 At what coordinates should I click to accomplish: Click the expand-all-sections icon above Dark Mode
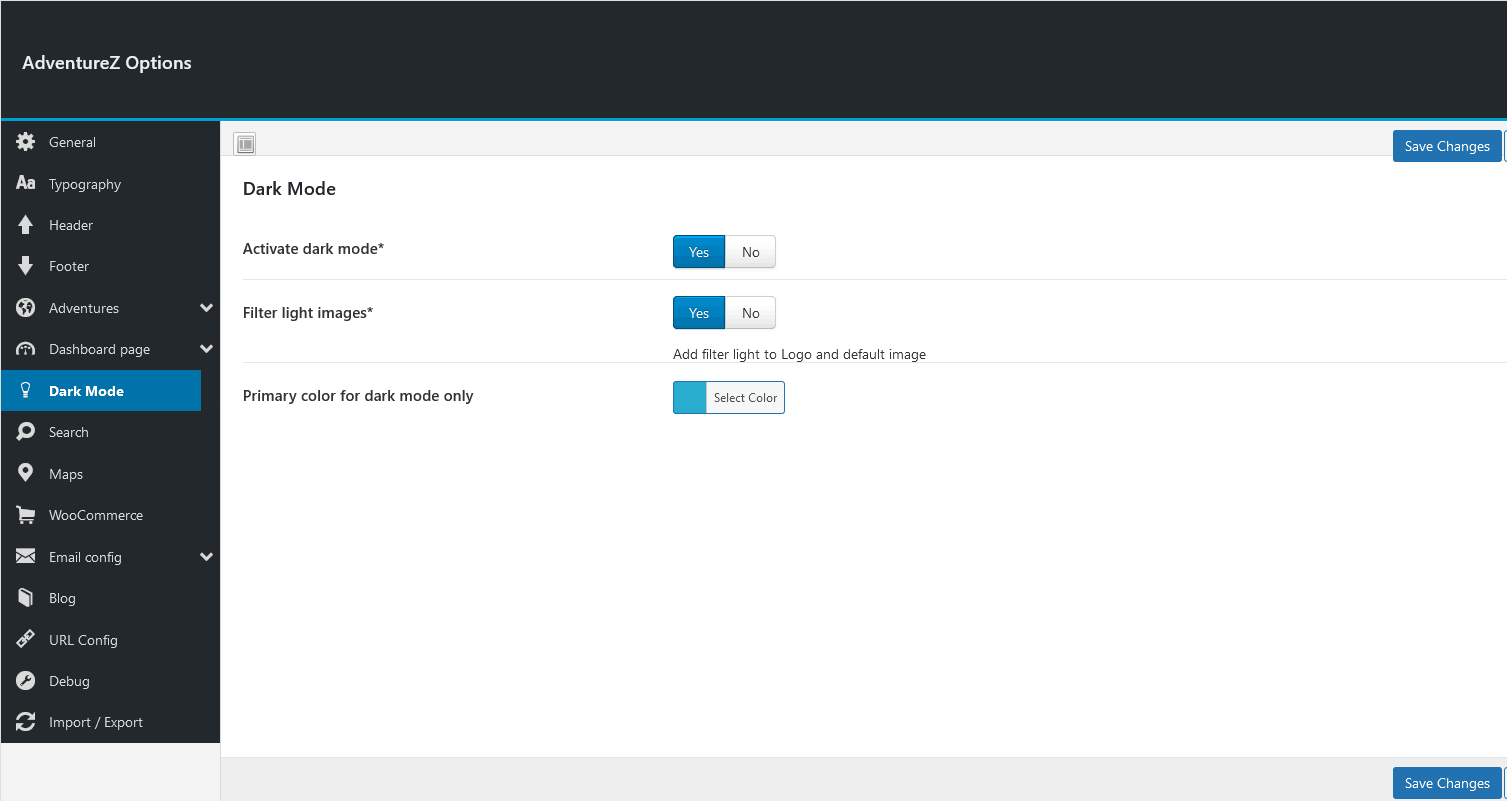[x=245, y=144]
